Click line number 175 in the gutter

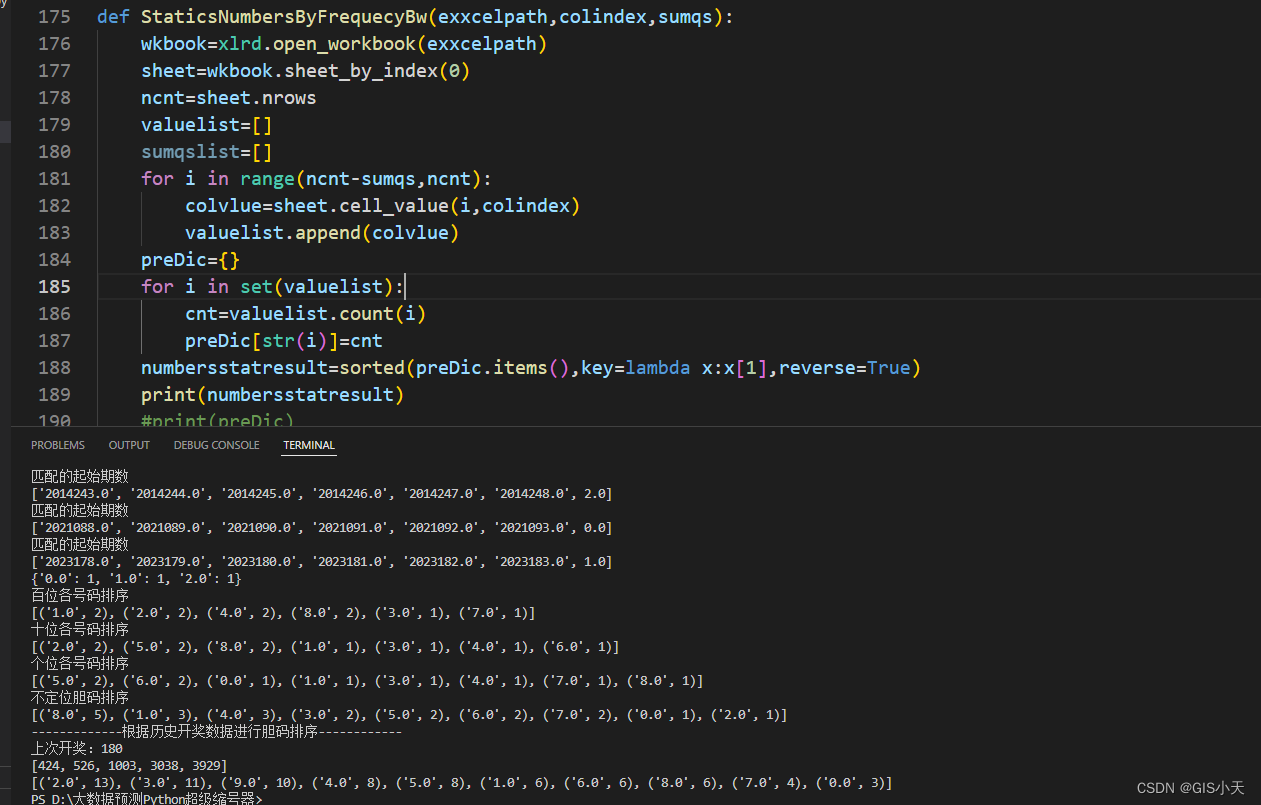pos(53,17)
